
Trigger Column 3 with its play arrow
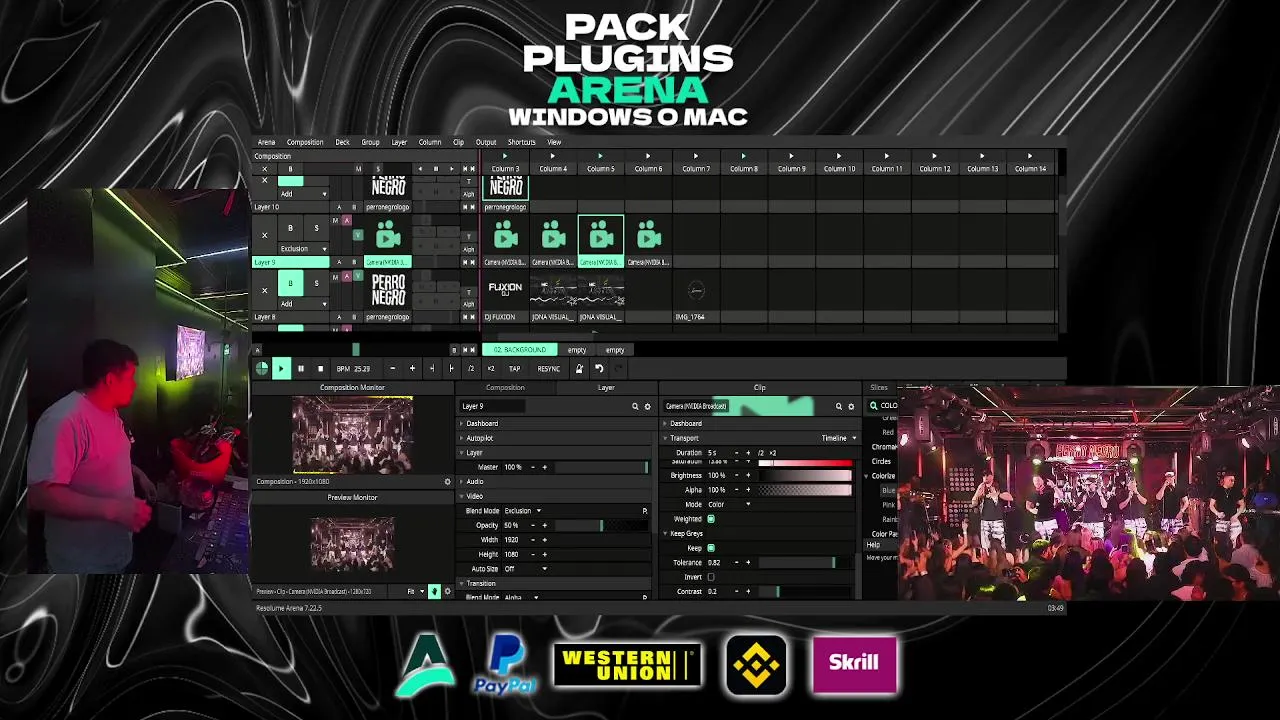point(505,156)
